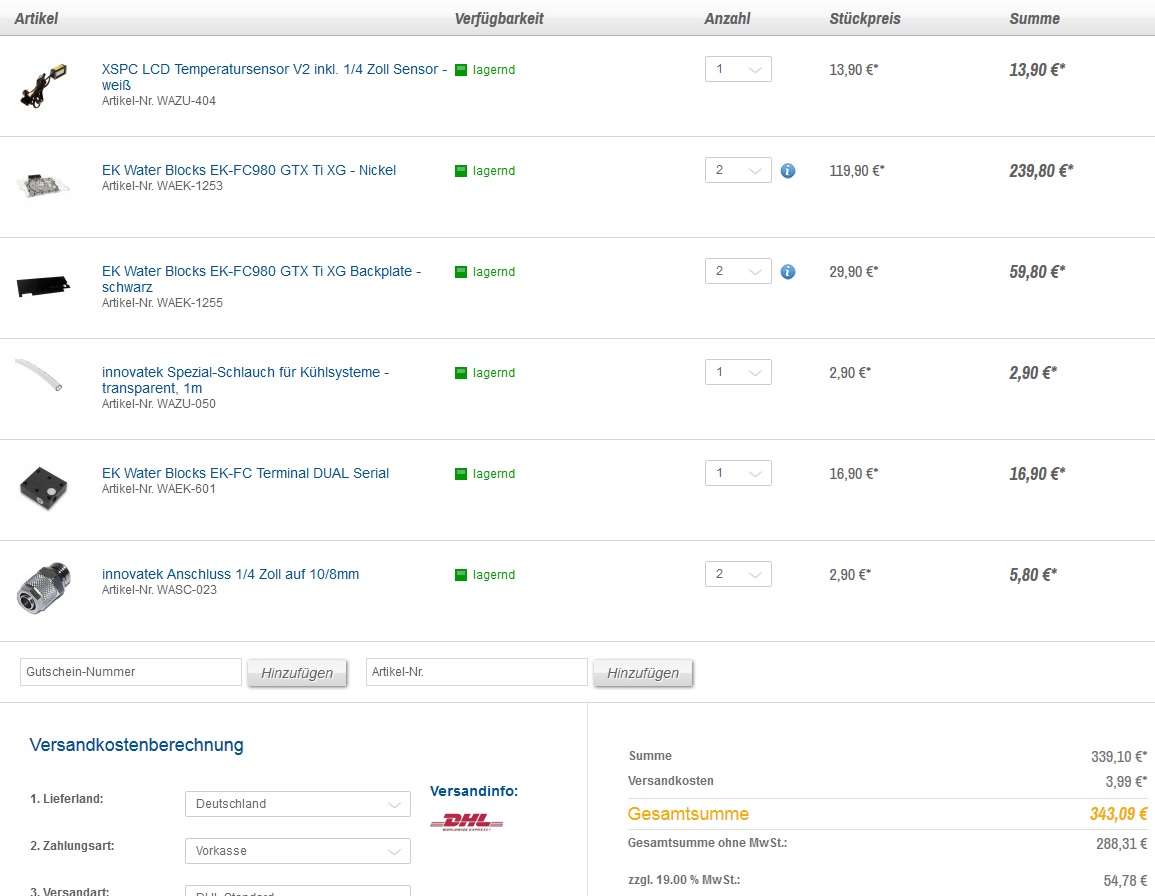Click row sum 239,80 €
Screen dimensions: 1155x896
tap(1041, 171)
